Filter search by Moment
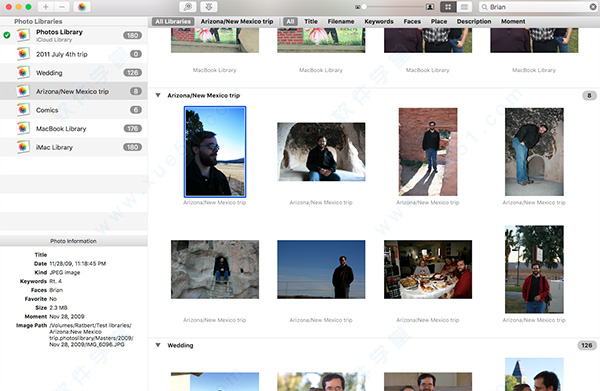The height and width of the screenshot is (391, 600). 513,21
